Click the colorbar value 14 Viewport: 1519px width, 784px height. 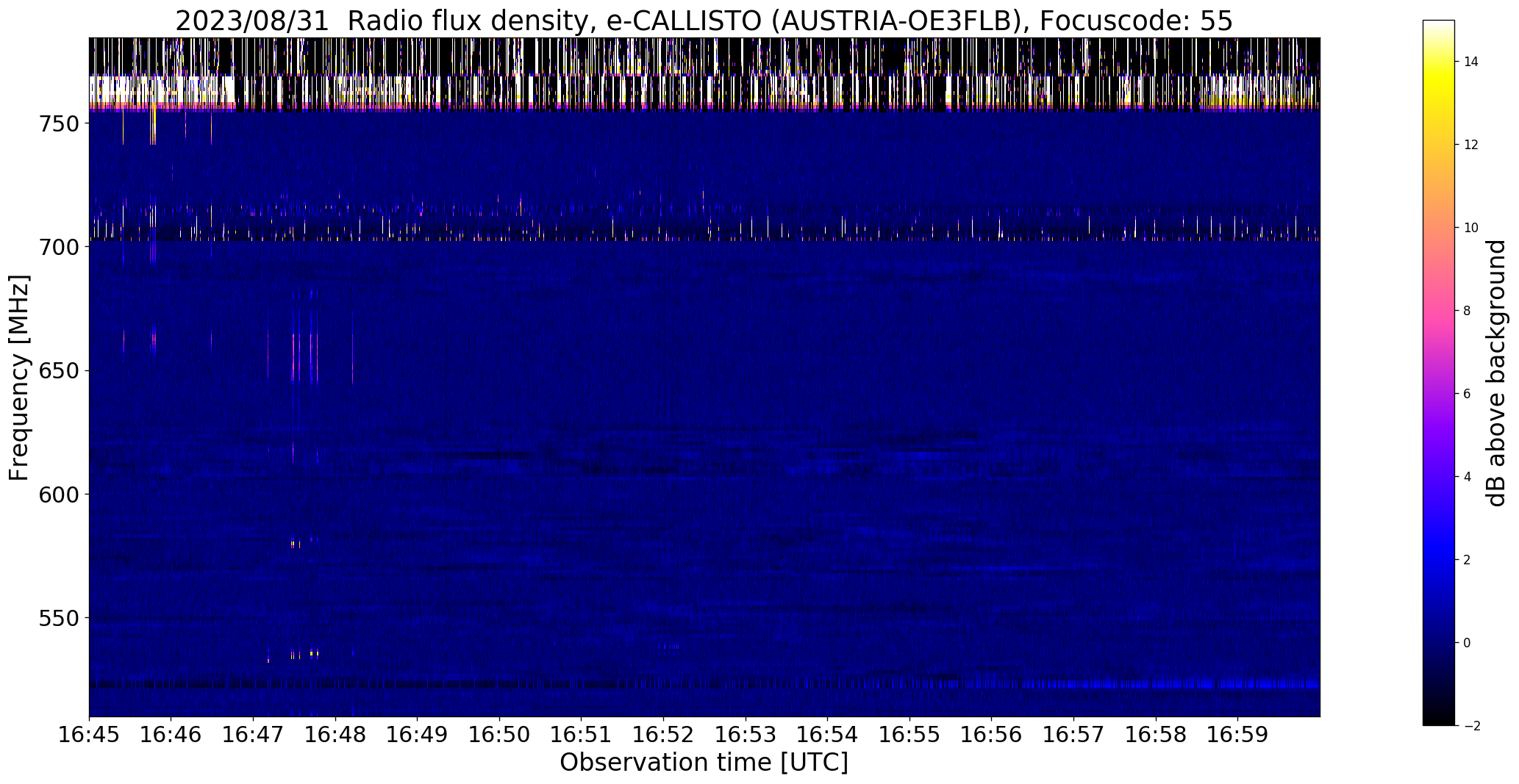pos(1471,62)
